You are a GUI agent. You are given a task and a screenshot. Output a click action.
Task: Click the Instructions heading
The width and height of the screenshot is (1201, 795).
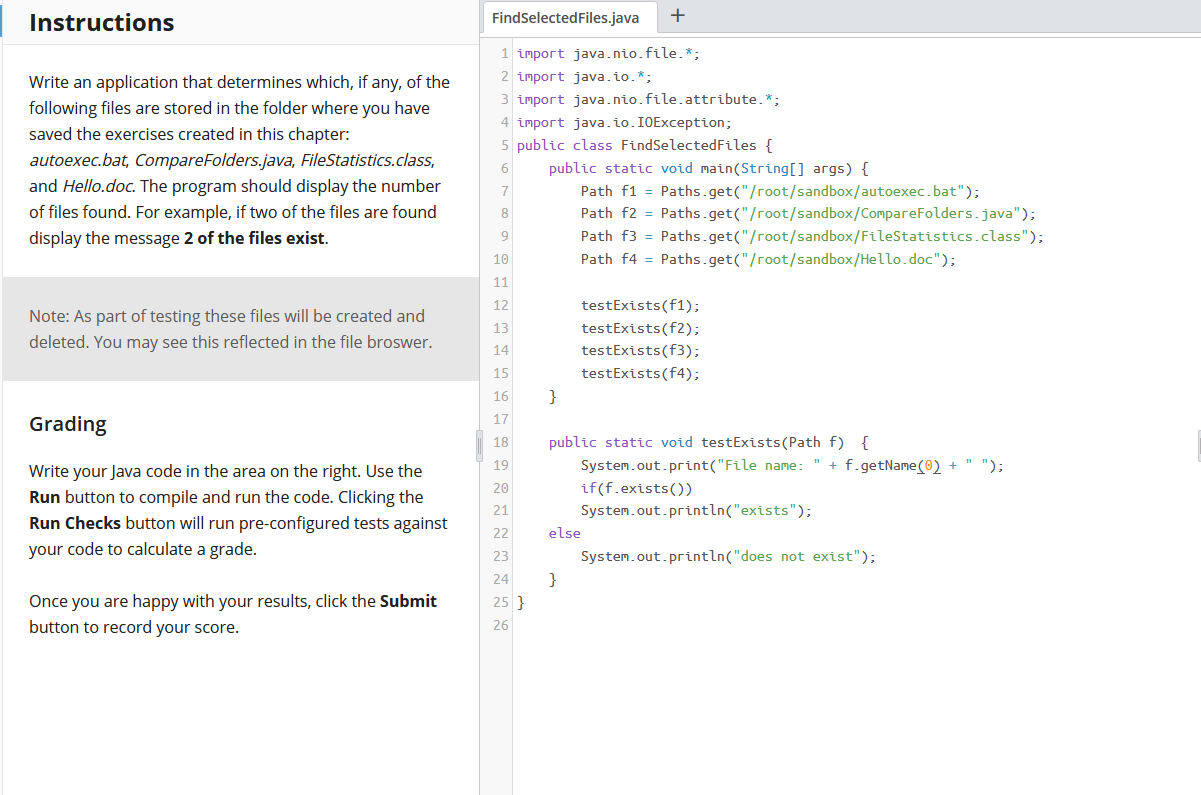[101, 22]
